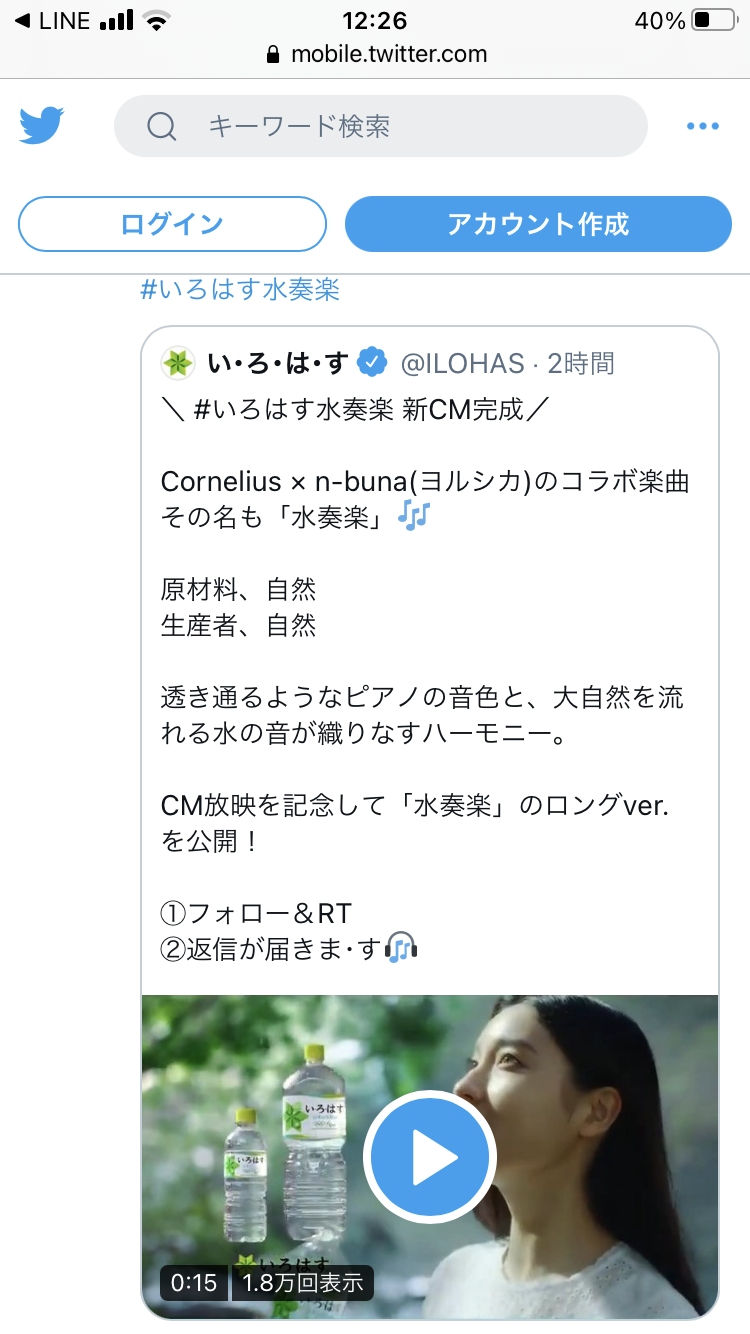Open the three-dot more options menu
The width and height of the screenshot is (750, 1334).
[x=702, y=126]
